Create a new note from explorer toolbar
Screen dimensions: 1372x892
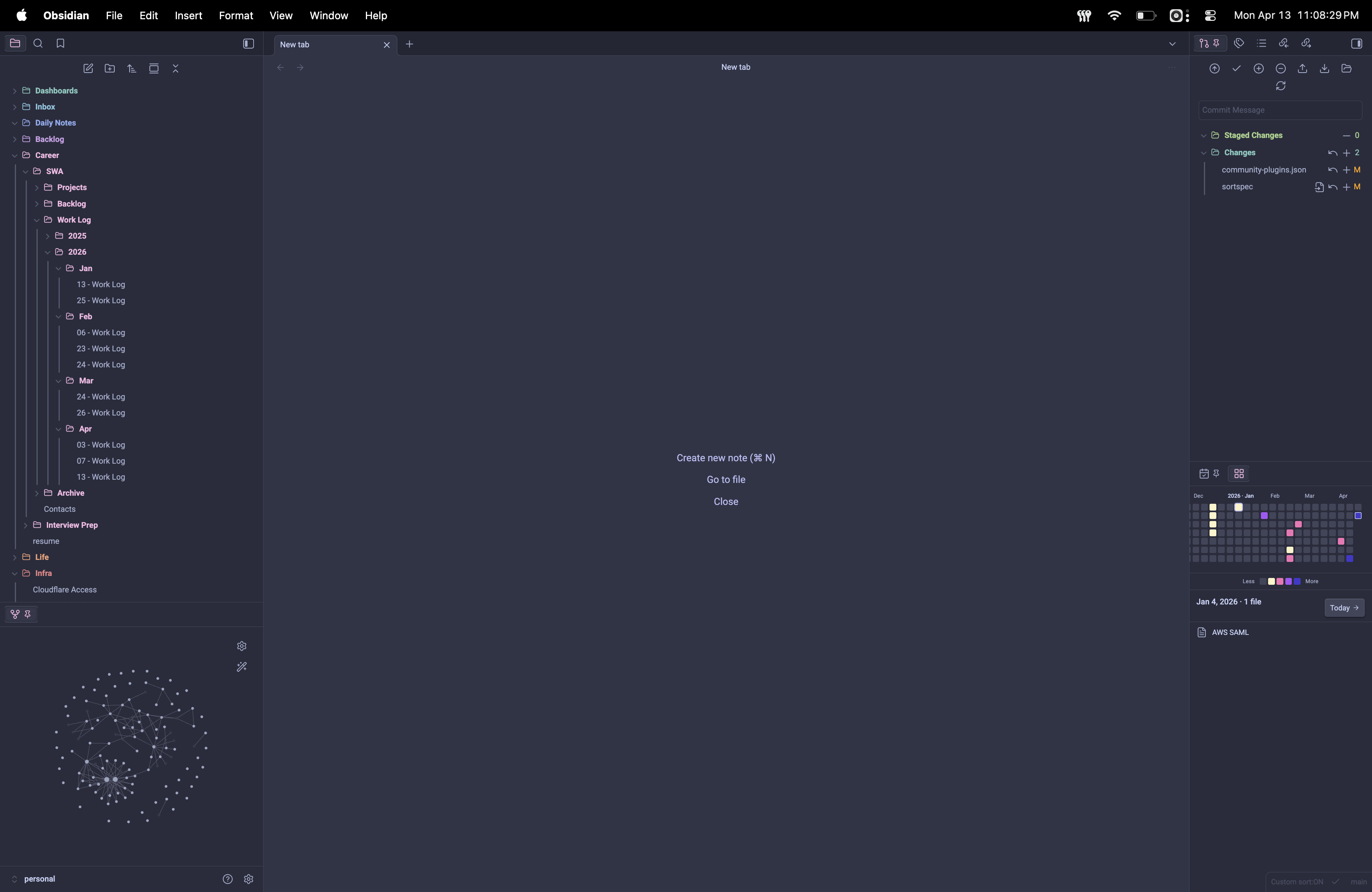88,69
